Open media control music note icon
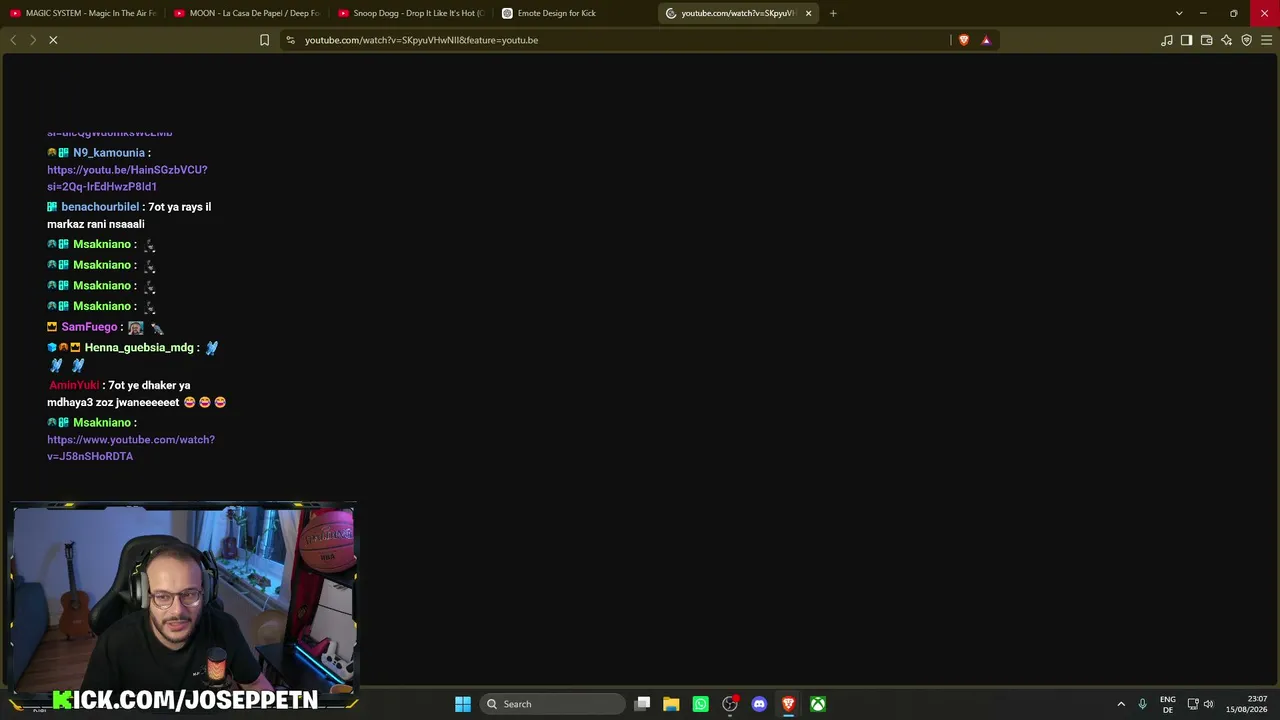1280x720 pixels. pos(1167,40)
